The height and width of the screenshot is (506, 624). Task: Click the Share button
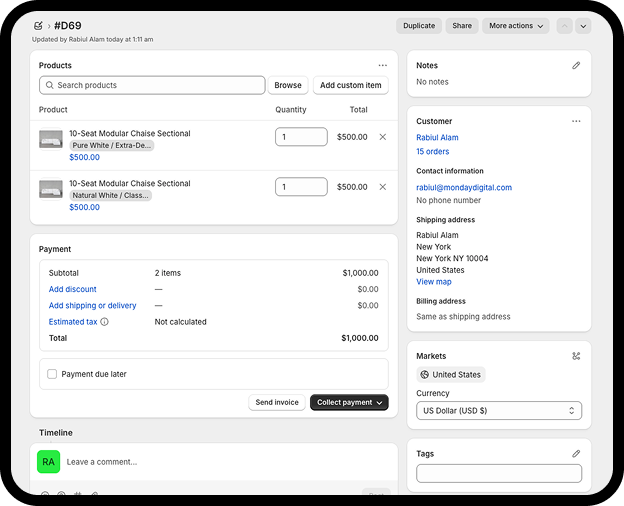[462, 26]
